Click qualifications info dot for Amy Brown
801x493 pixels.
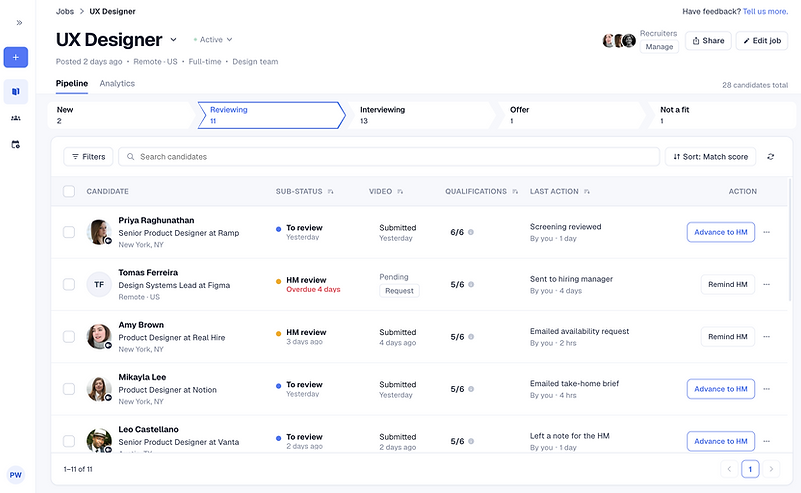click(471, 337)
